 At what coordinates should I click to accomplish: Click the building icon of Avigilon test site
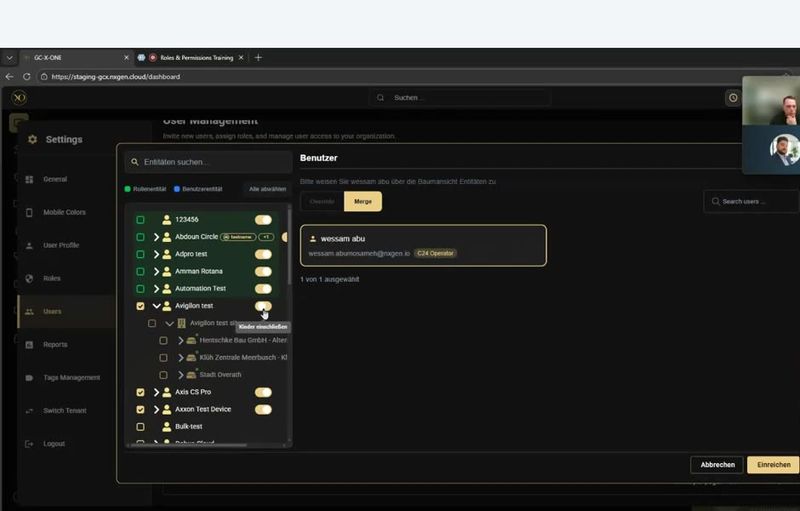click(181, 323)
